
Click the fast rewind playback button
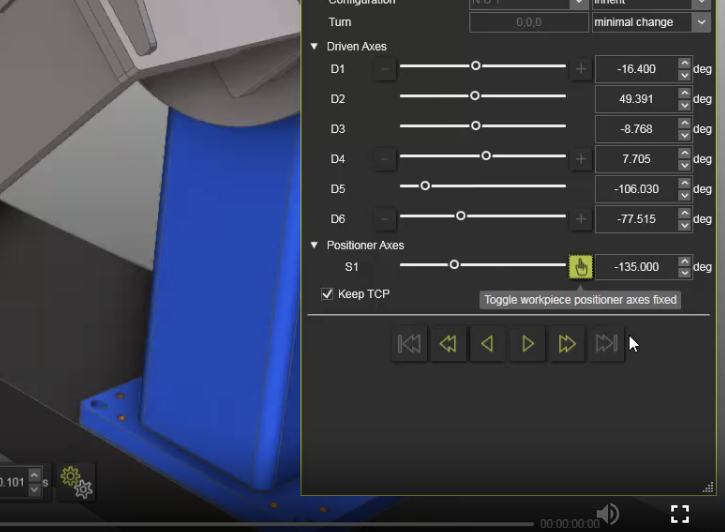(x=448, y=344)
